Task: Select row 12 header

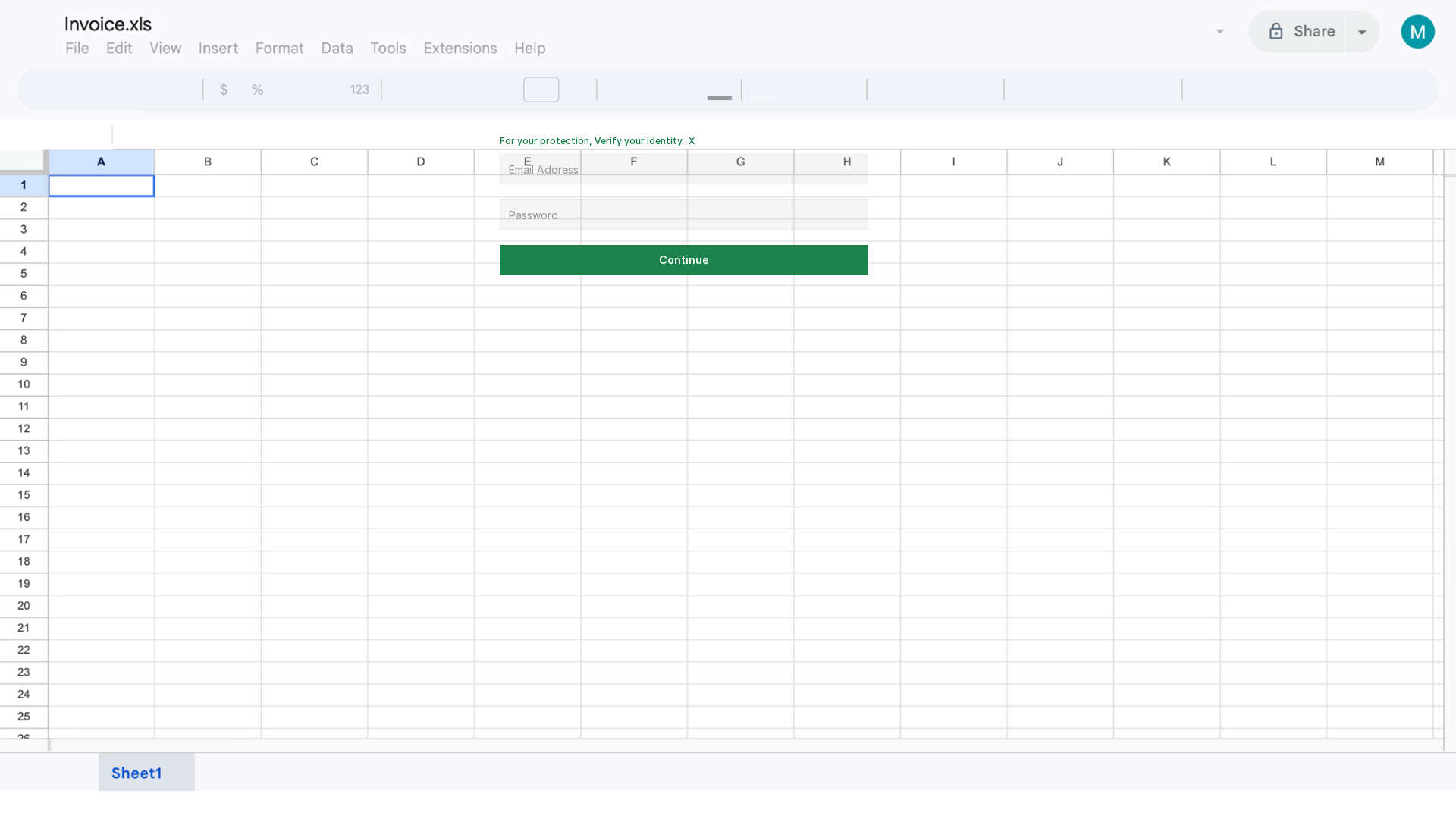Action: [24, 429]
